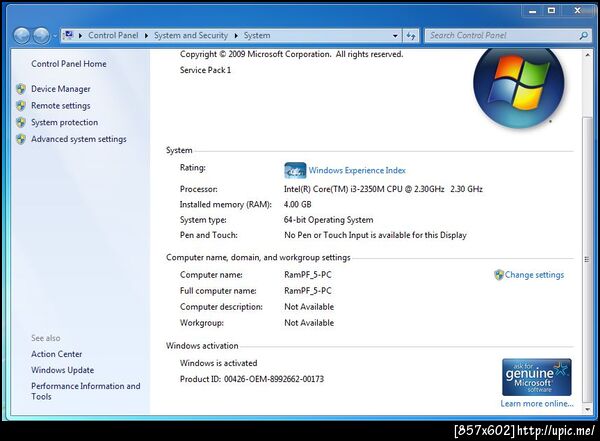Click the Product ID 00426-OEM-8992662-00173 text

tap(252, 379)
